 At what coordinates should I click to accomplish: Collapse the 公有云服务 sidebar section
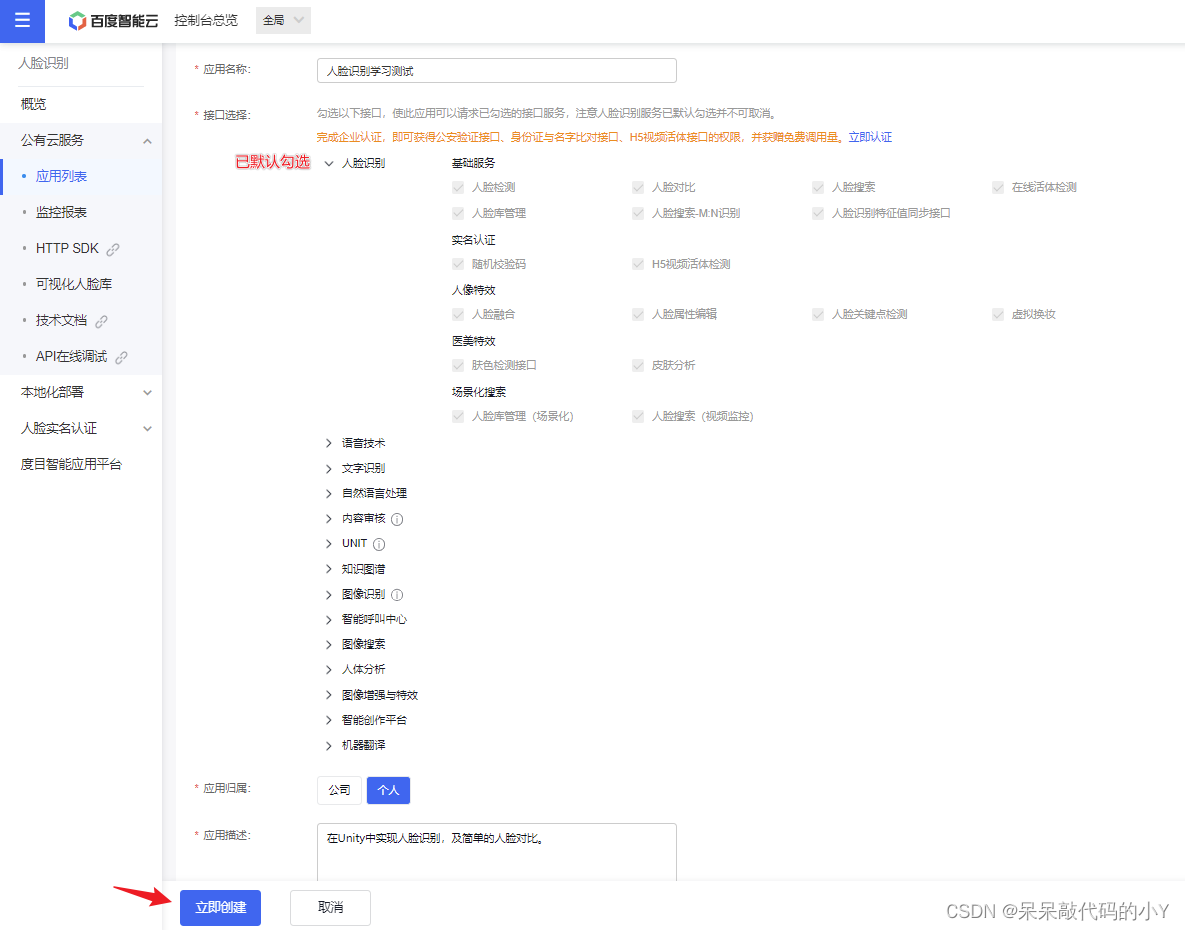[147, 141]
